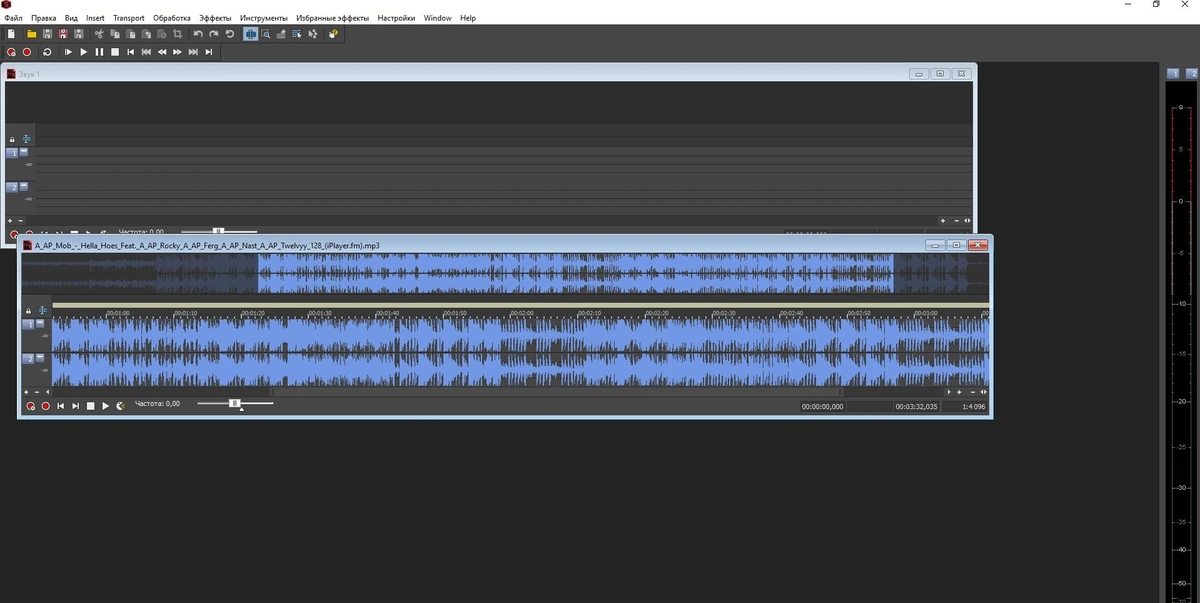Click Rewind in main transport bar
This screenshot has width=1200, height=603.
161,52
